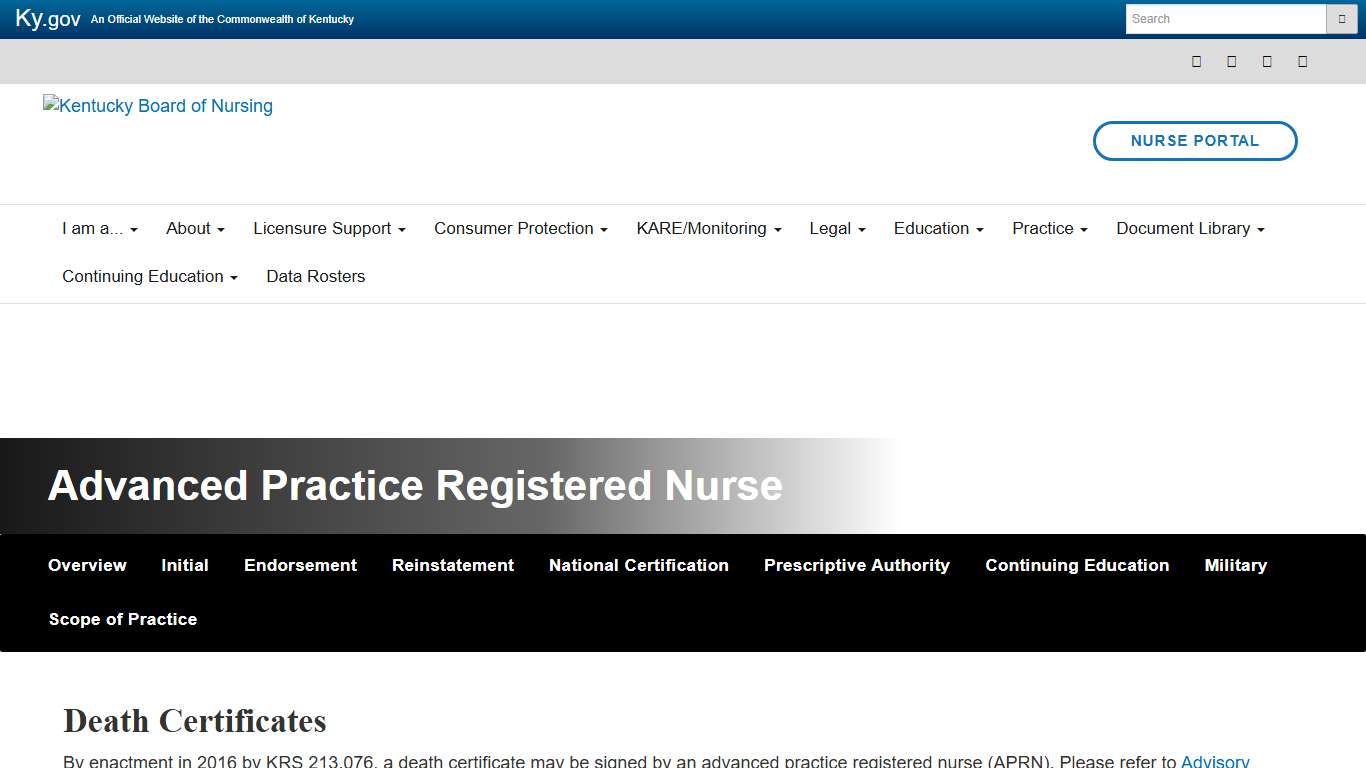
Task: Select the Data Rosters menu item
Action: coord(315,276)
